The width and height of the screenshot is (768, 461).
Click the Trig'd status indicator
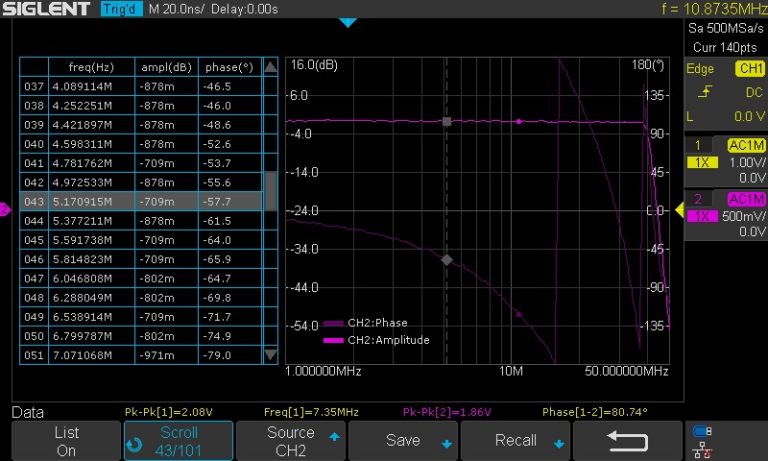(x=121, y=9)
